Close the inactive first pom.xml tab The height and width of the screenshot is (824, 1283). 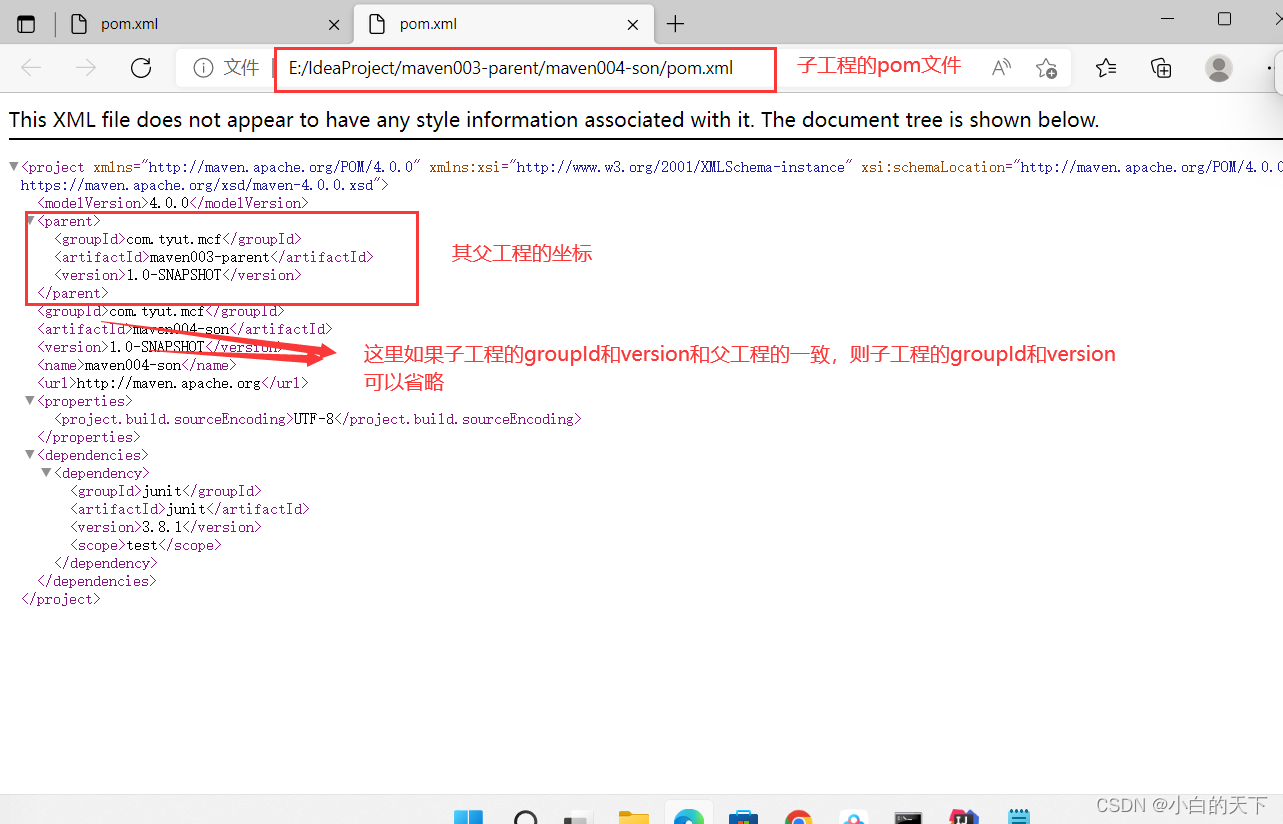(334, 24)
